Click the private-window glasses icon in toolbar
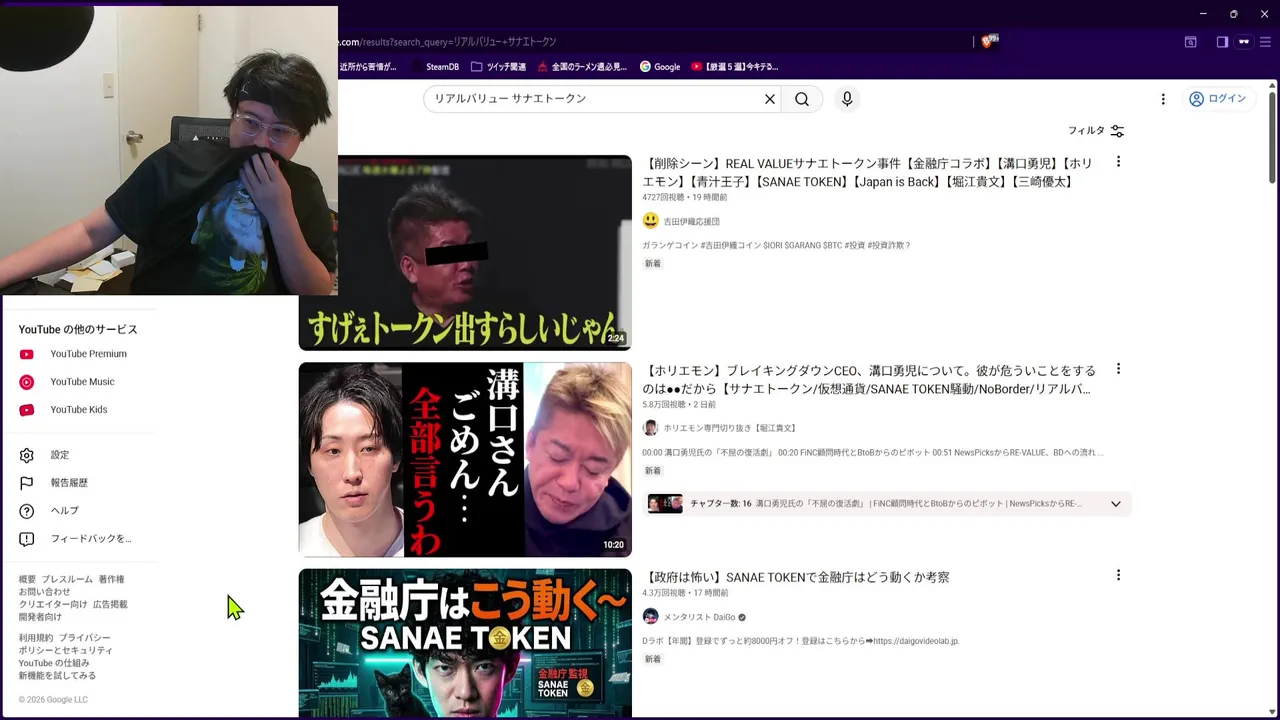 [1244, 42]
